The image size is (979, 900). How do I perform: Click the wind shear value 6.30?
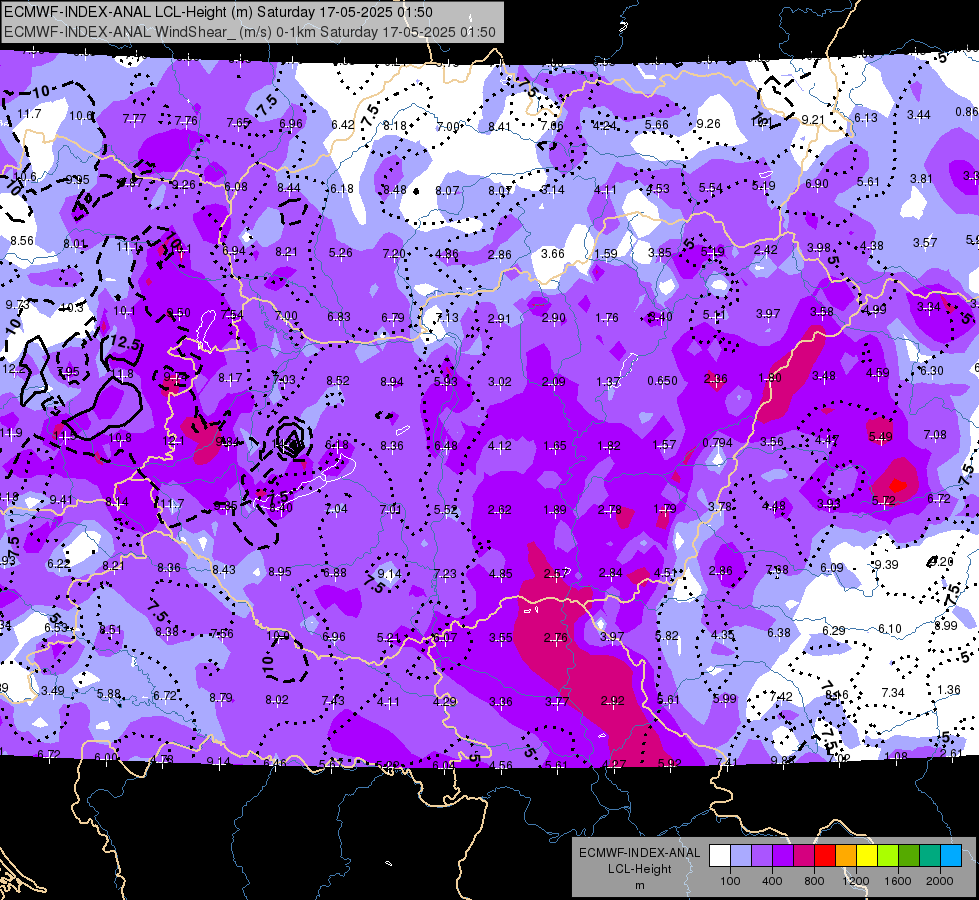click(x=932, y=370)
